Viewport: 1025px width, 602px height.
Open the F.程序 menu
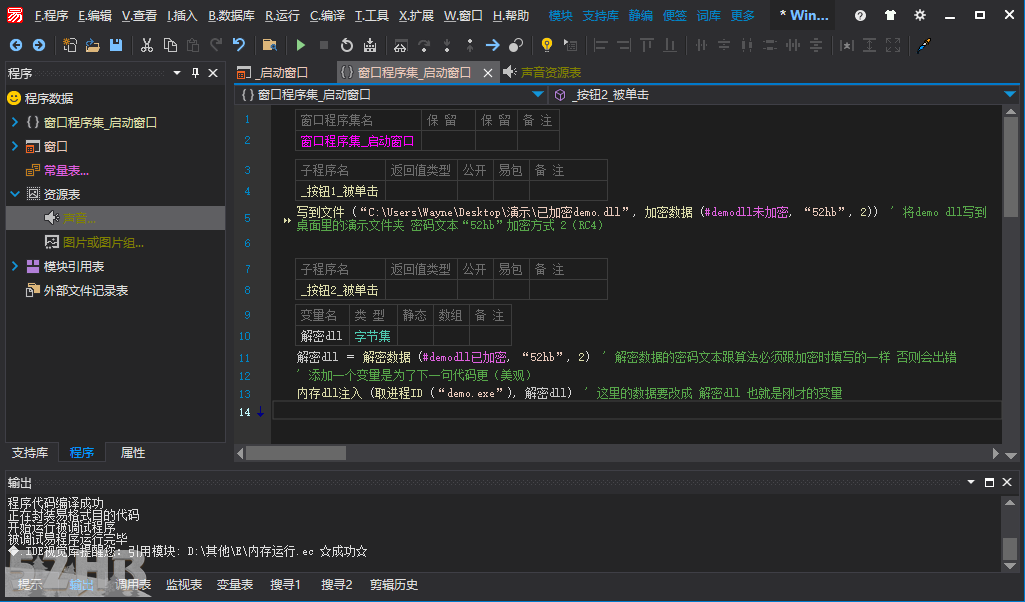point(51,15)
